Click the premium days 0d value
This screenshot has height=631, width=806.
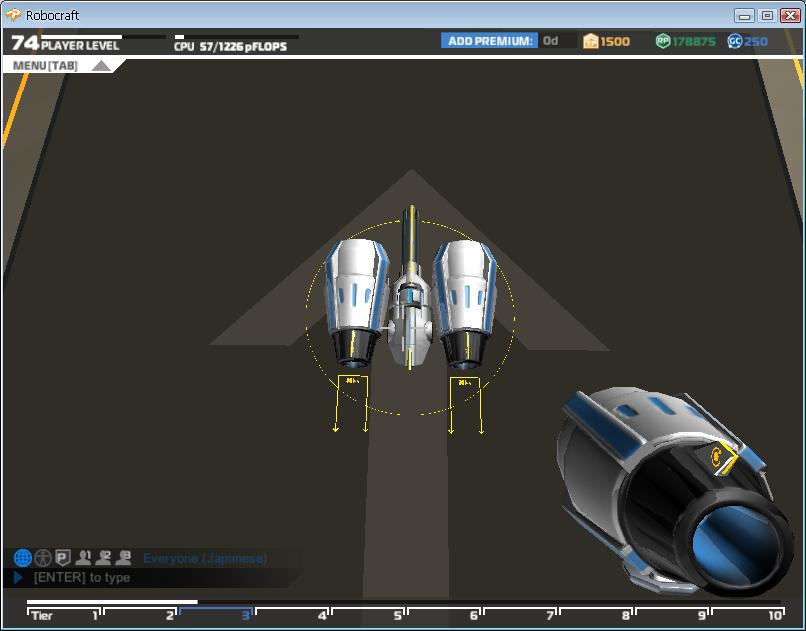click(x=551, y=41)
